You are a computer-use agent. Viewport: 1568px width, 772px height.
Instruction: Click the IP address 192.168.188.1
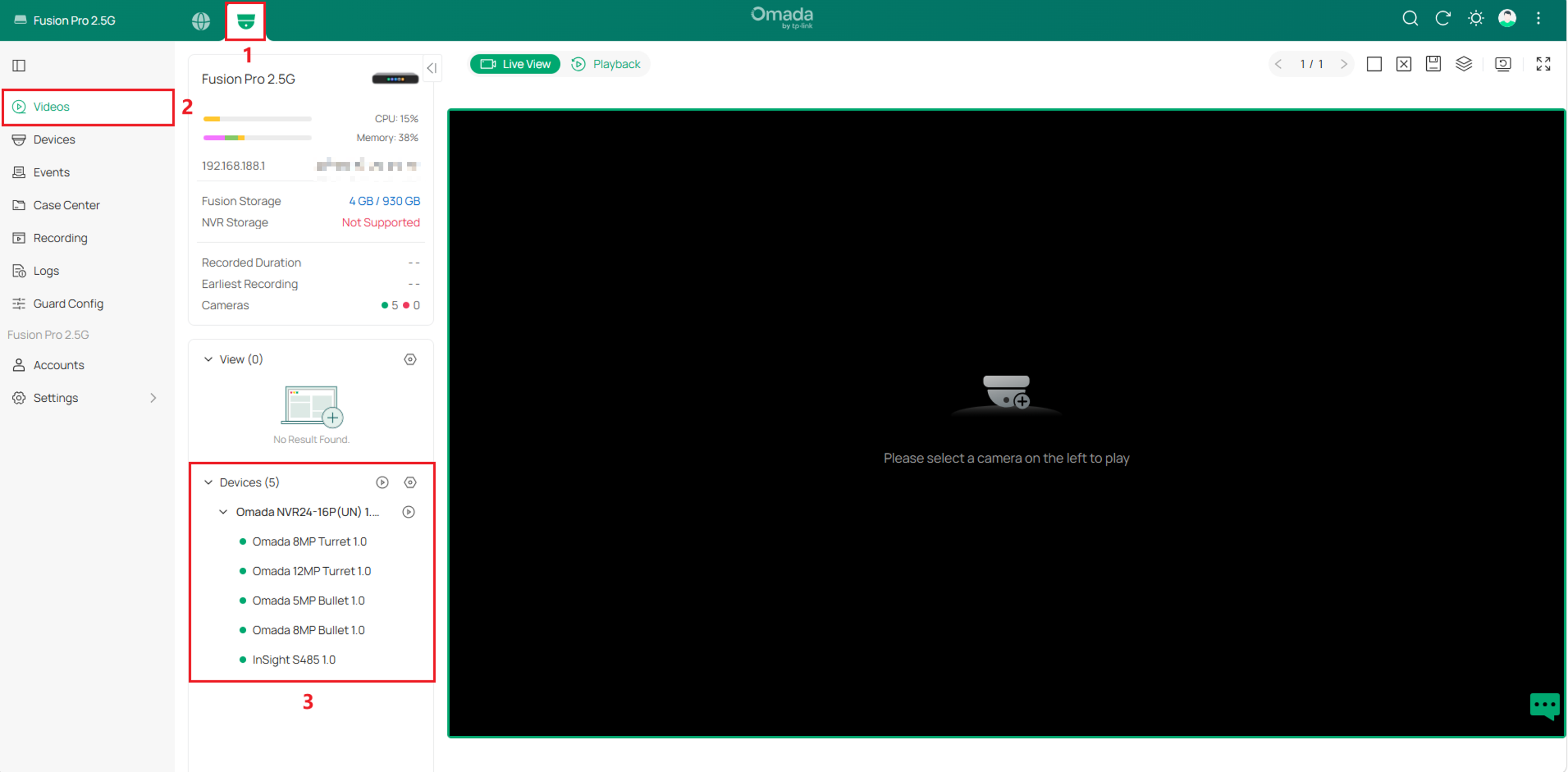tap(233, 165)
